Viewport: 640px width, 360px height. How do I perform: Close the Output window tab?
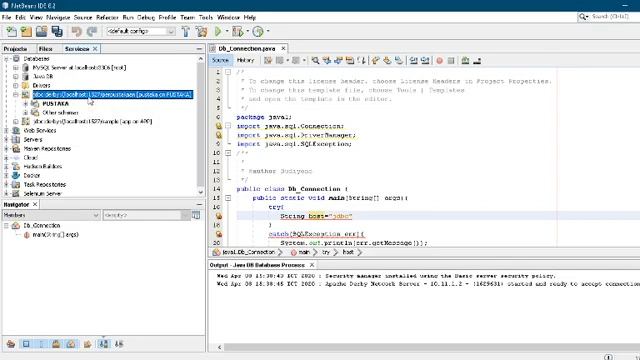(312, 265)
